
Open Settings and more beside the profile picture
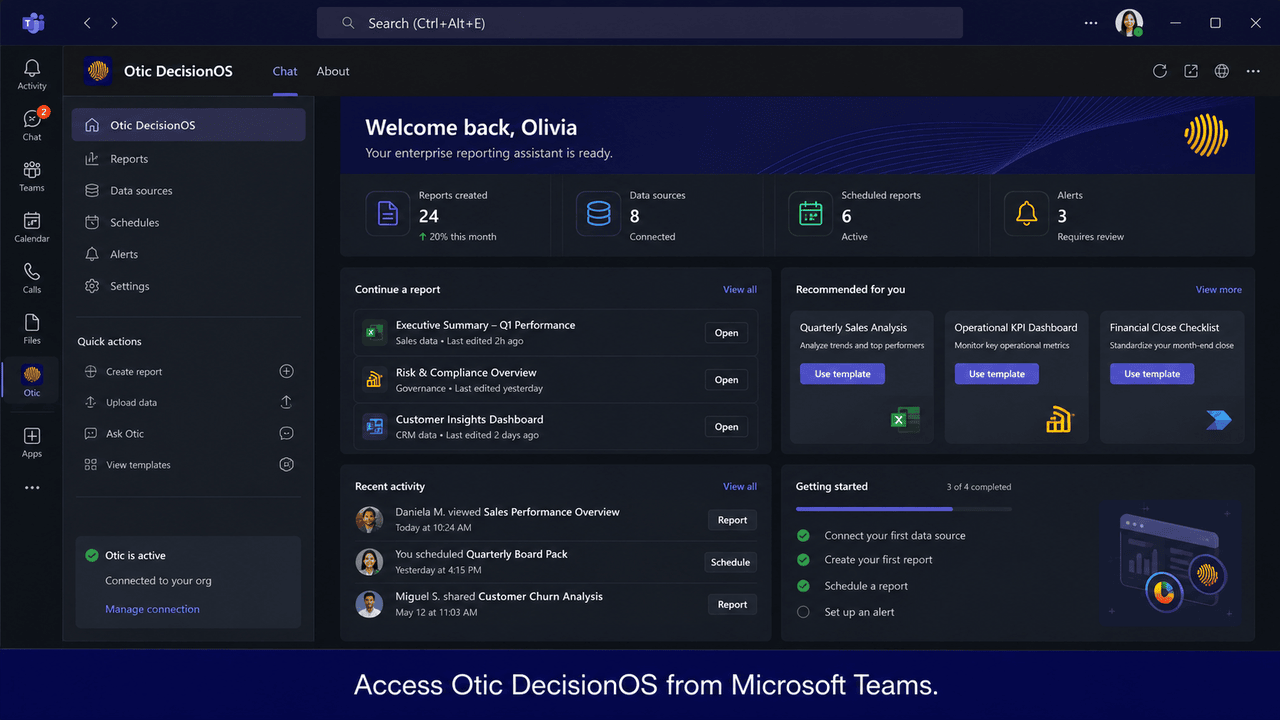(x=1091, y=23)
